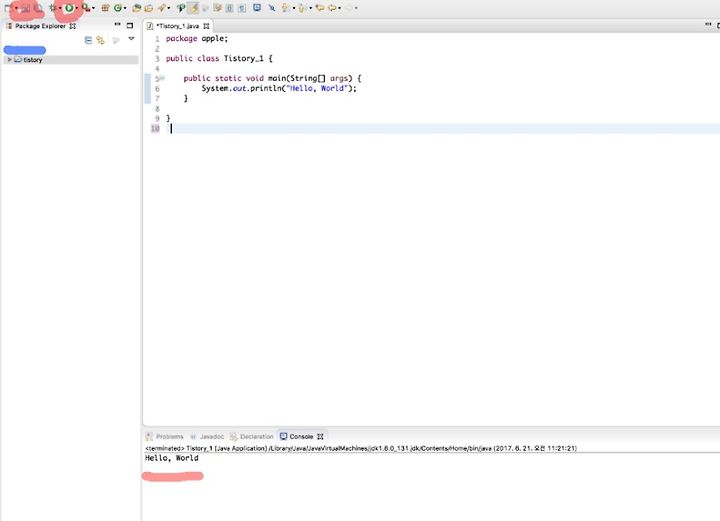Click Collapse All in Package Explorer

pos(88,40)
